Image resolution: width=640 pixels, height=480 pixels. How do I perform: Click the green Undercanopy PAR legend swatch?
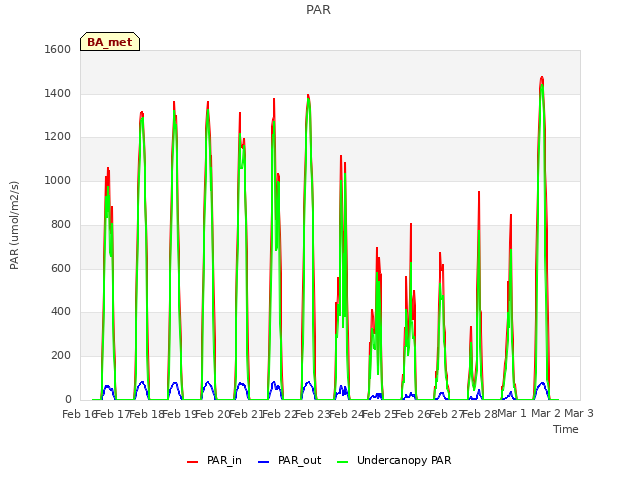coord(343,462)
